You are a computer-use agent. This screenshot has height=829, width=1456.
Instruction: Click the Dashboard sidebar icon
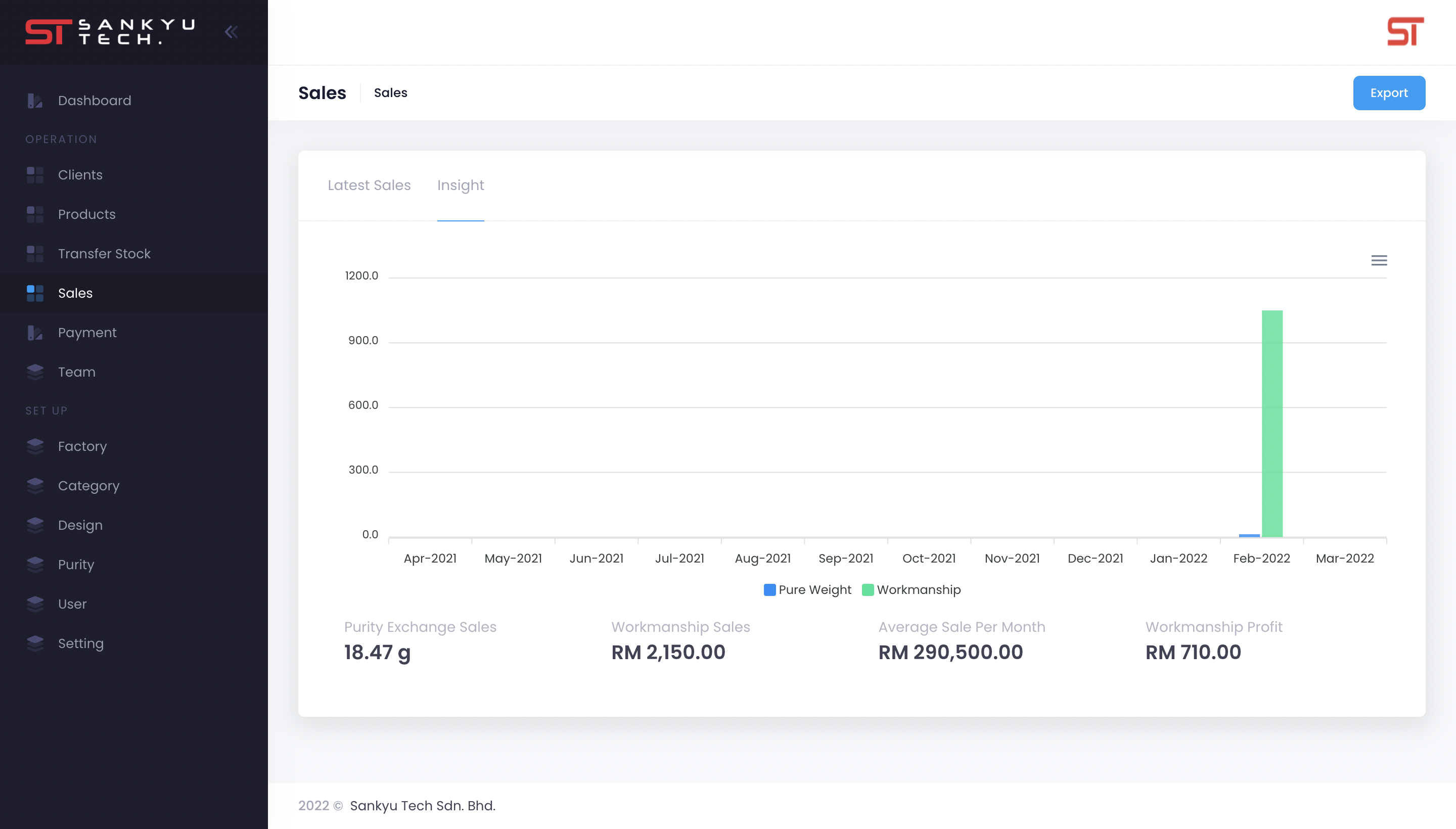35,101
